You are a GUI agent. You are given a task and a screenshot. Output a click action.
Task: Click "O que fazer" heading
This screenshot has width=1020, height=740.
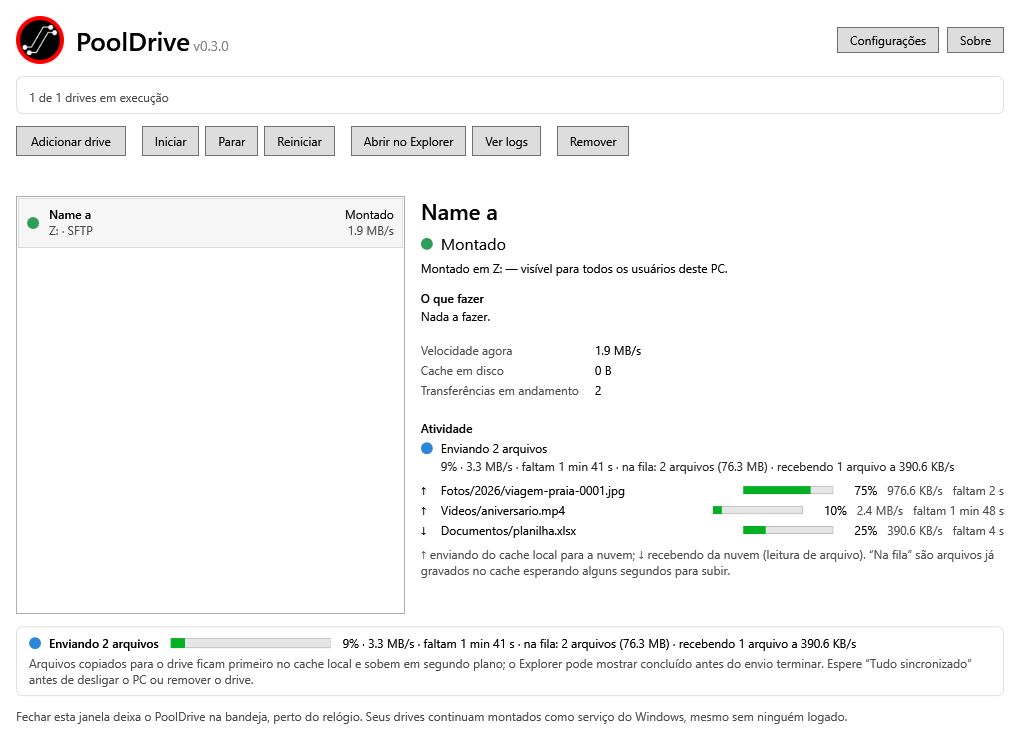pyautogui.click(x=452, y=299)
